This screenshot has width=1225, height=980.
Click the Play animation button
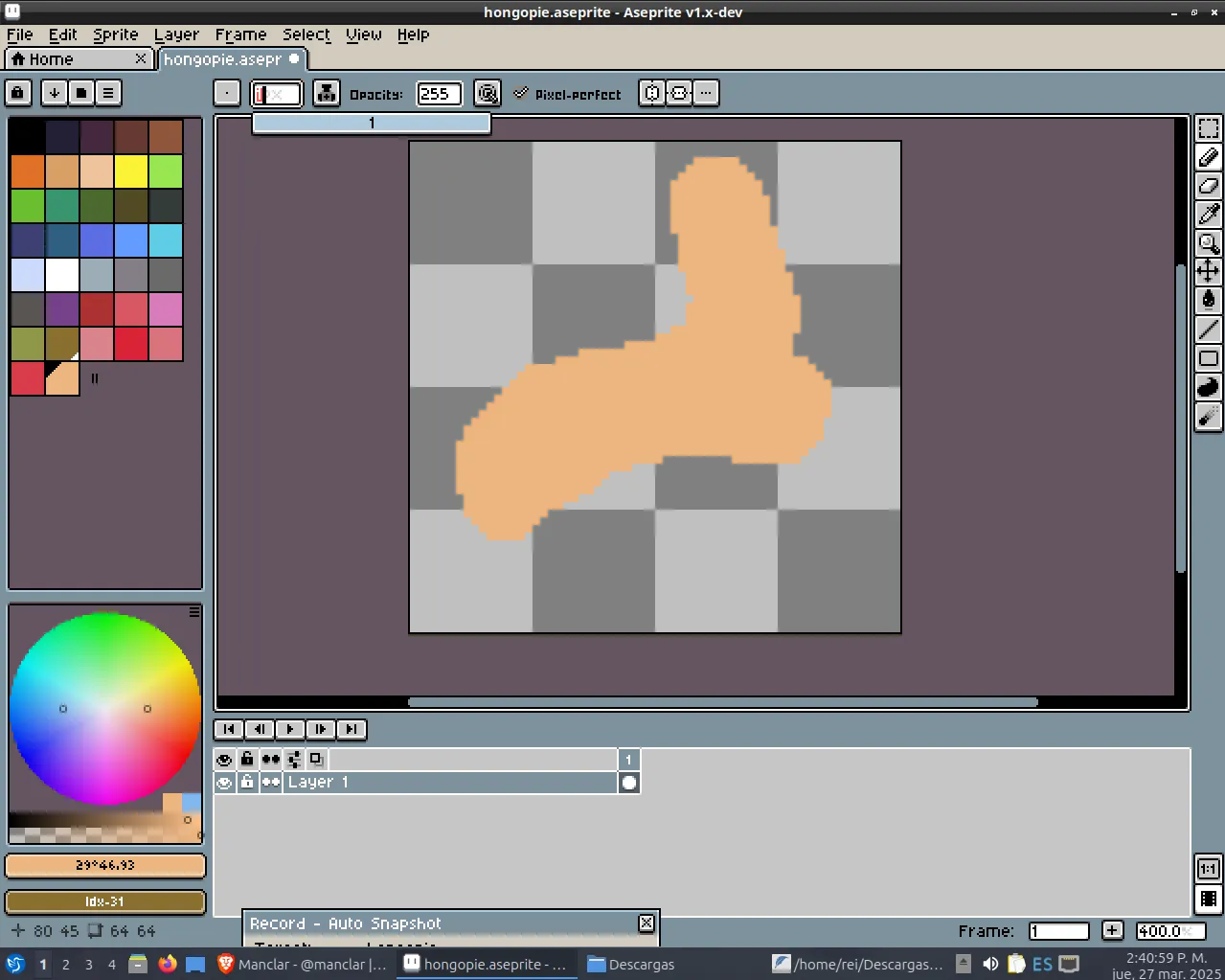pos(290,729)
